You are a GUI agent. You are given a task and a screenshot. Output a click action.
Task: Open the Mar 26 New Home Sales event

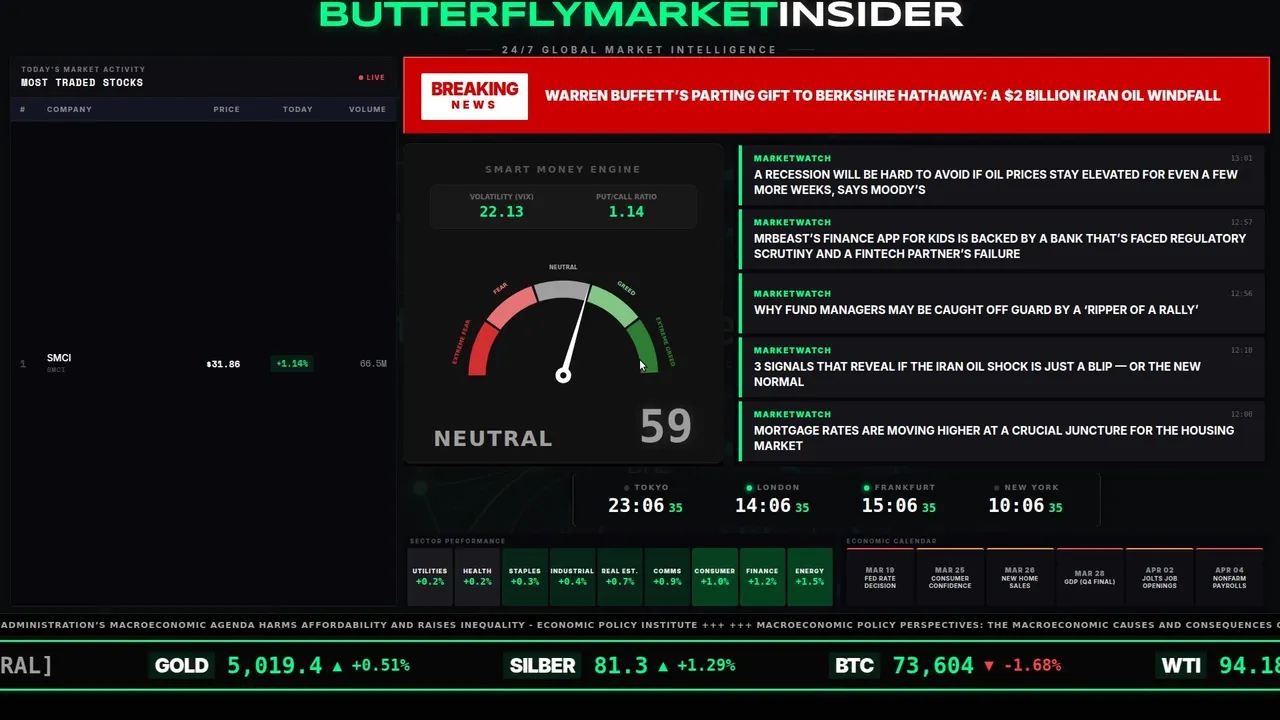pyautogui.click(x=1020, y=577)
